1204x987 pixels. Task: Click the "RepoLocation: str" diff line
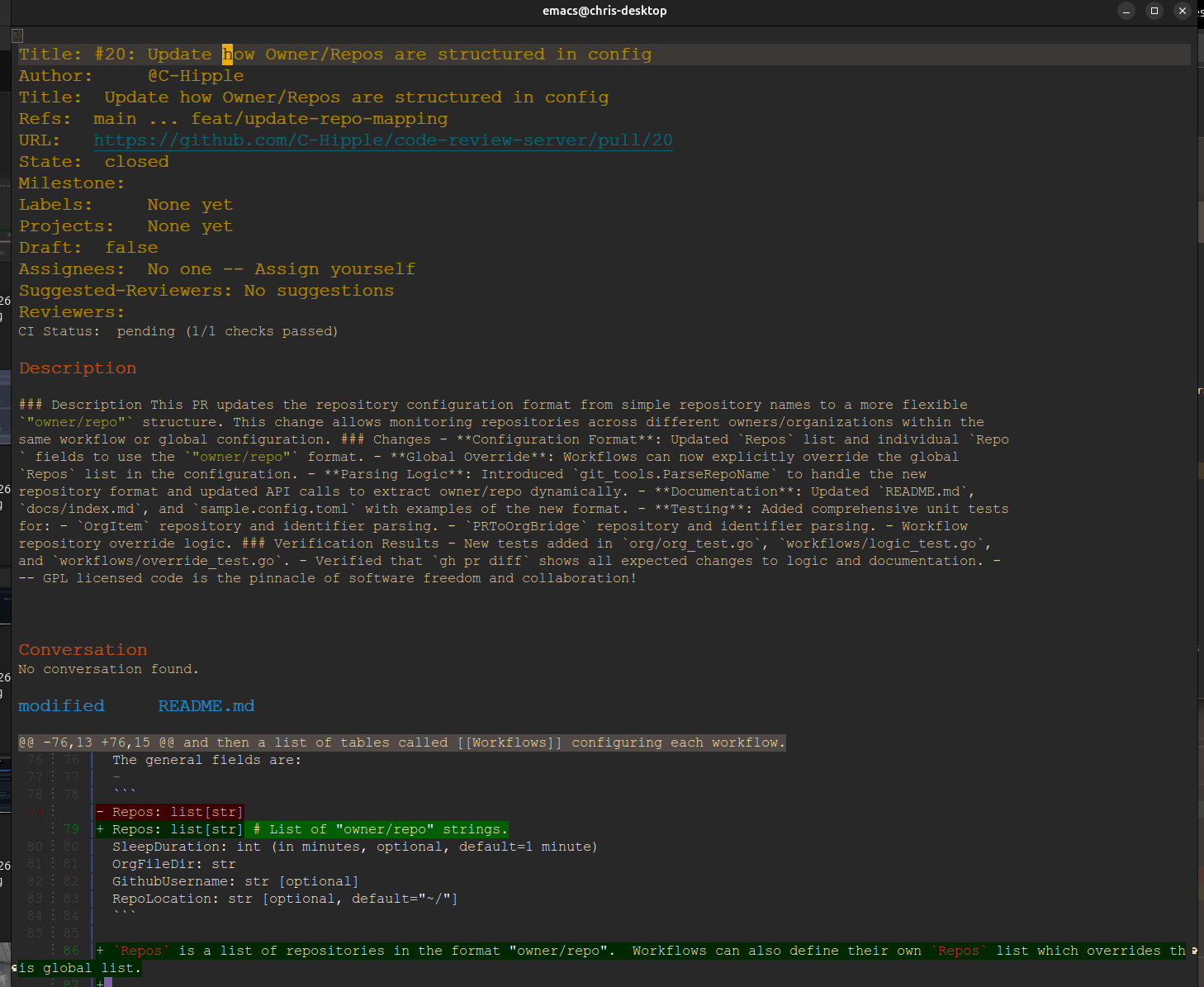285,899
